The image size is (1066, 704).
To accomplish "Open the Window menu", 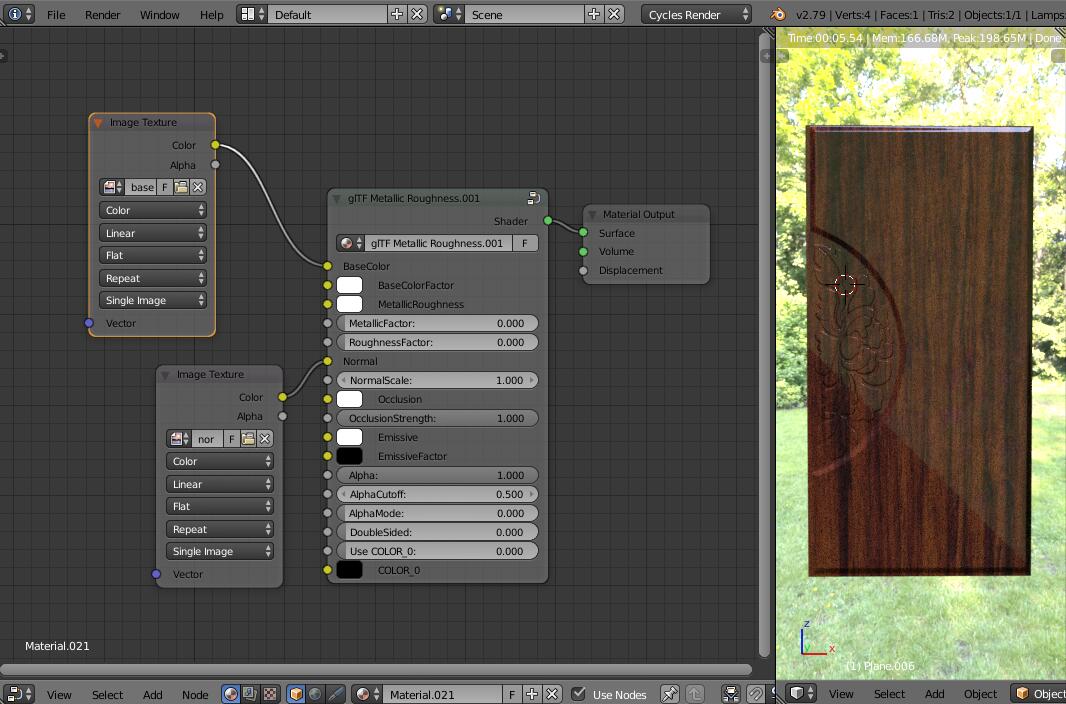I will (160, 14).
